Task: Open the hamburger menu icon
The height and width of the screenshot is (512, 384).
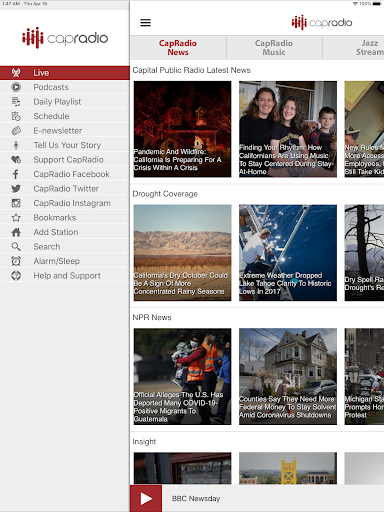Action: point(145,23)
